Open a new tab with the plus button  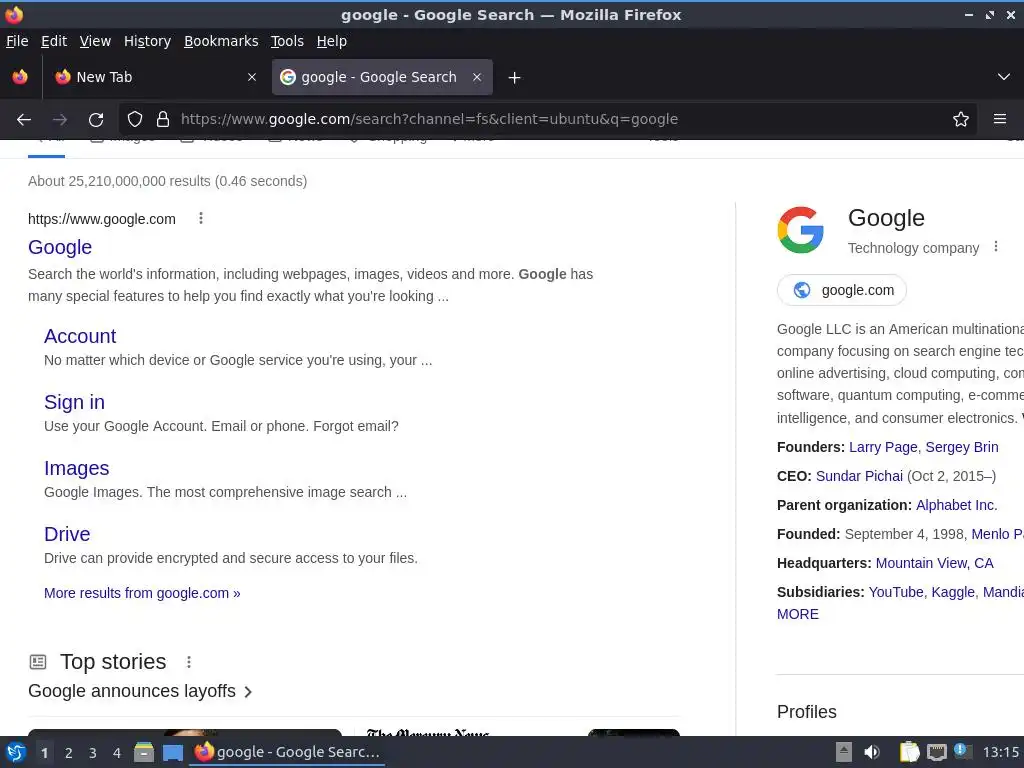pyautogui.click(x=515, y=78)
